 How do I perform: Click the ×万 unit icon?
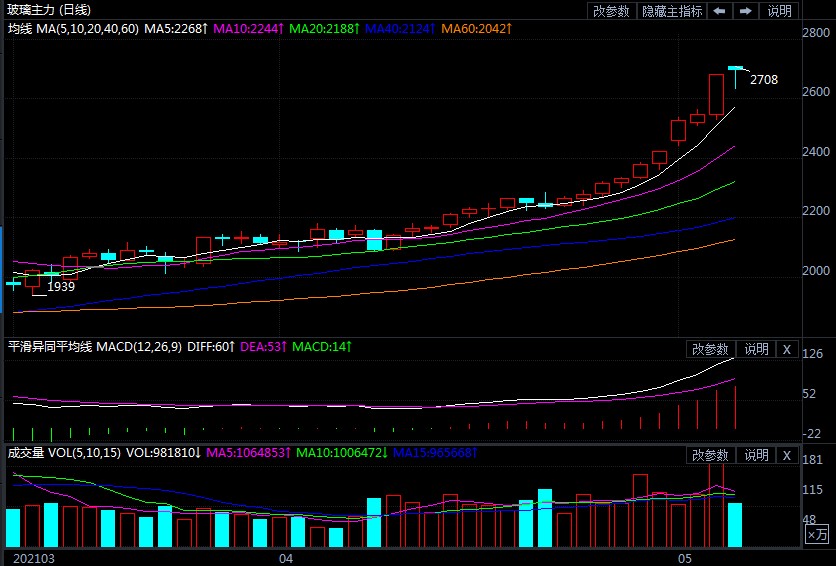[817, 536]
